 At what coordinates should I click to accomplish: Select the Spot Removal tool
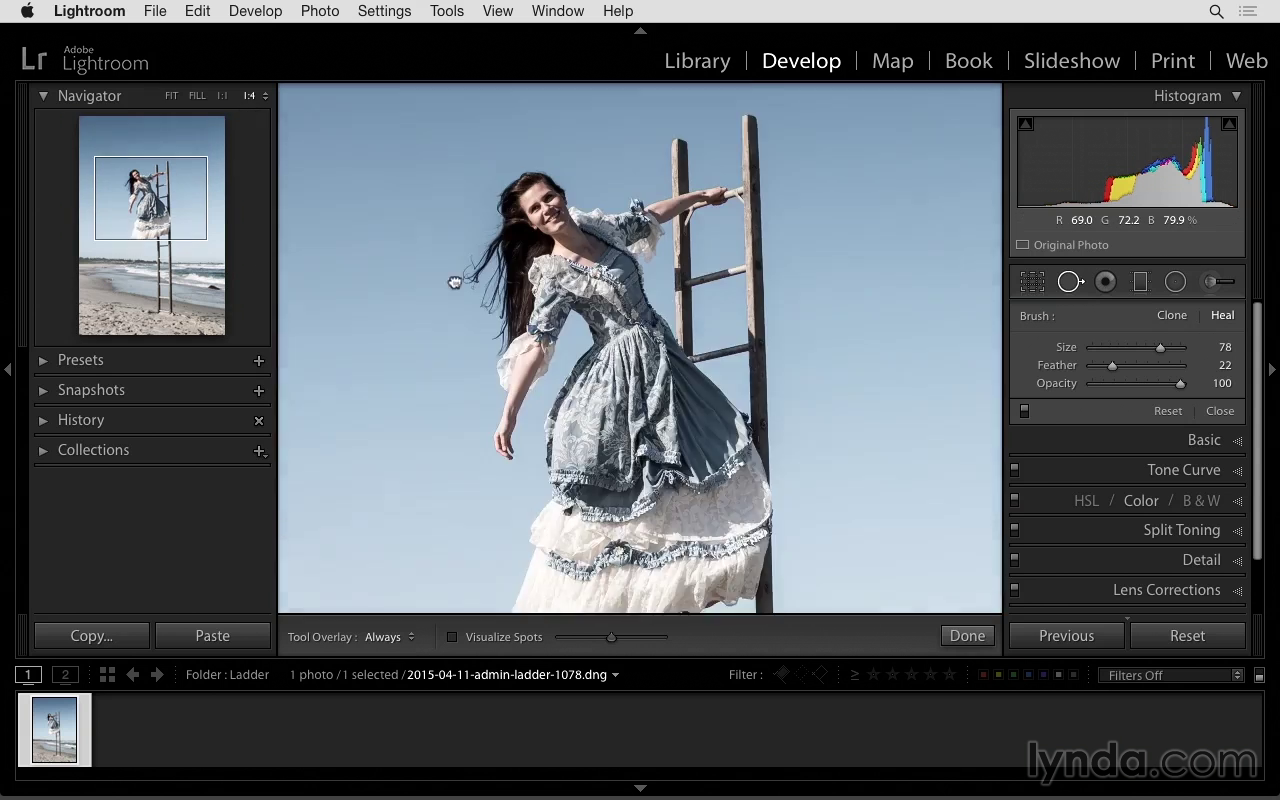pos(1070,282)
